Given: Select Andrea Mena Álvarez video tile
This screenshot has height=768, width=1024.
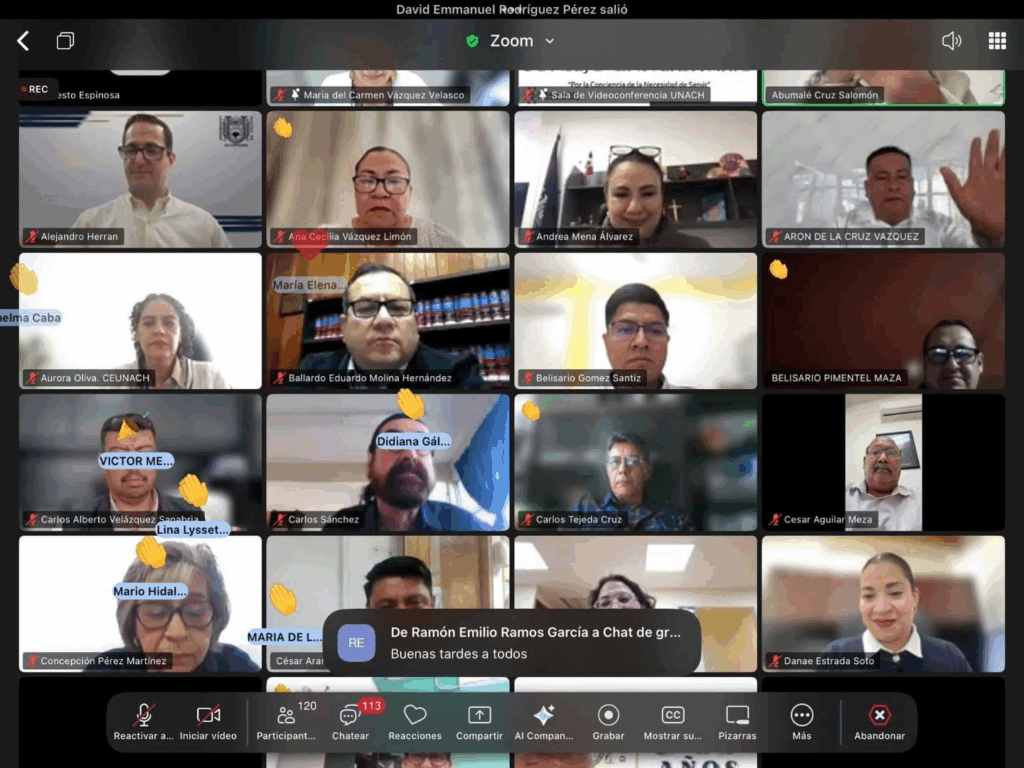Looking at the screenshot, I should tap(635, 178).
